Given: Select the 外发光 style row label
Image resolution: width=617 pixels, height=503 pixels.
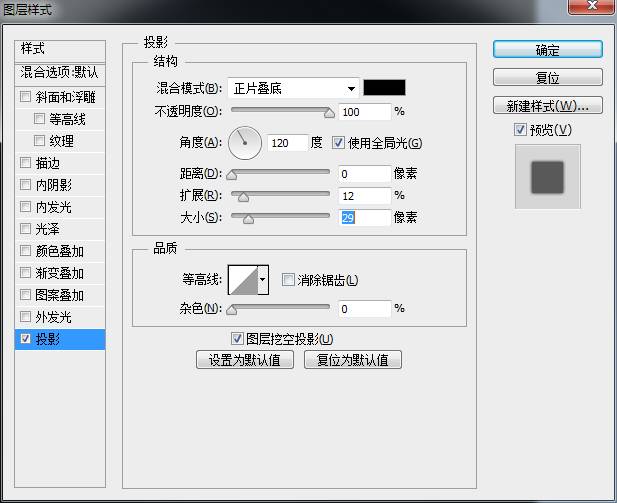Looking at the screenshot, I should tap(54, 317).
